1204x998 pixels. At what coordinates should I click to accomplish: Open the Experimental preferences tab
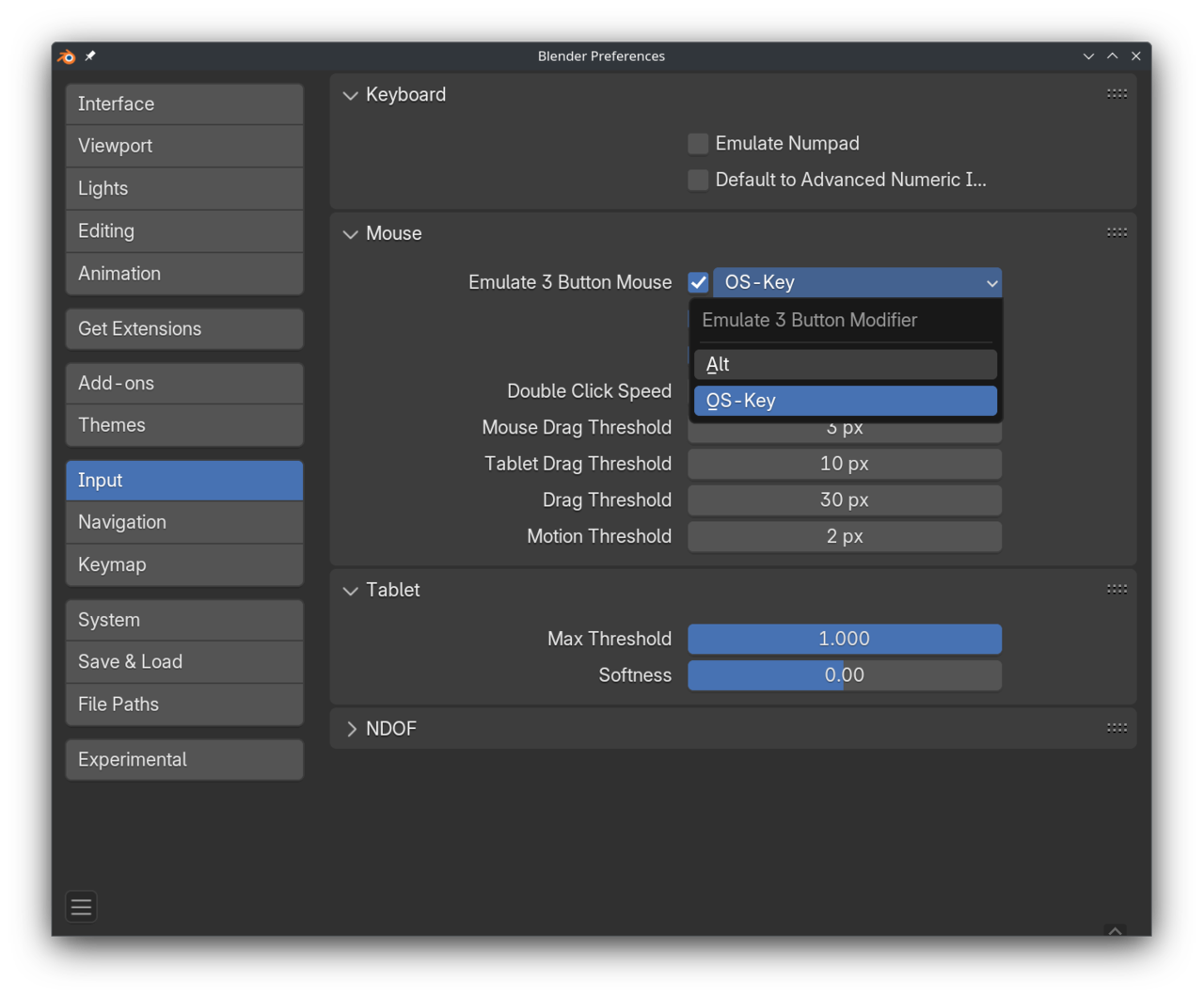[184, 760]
